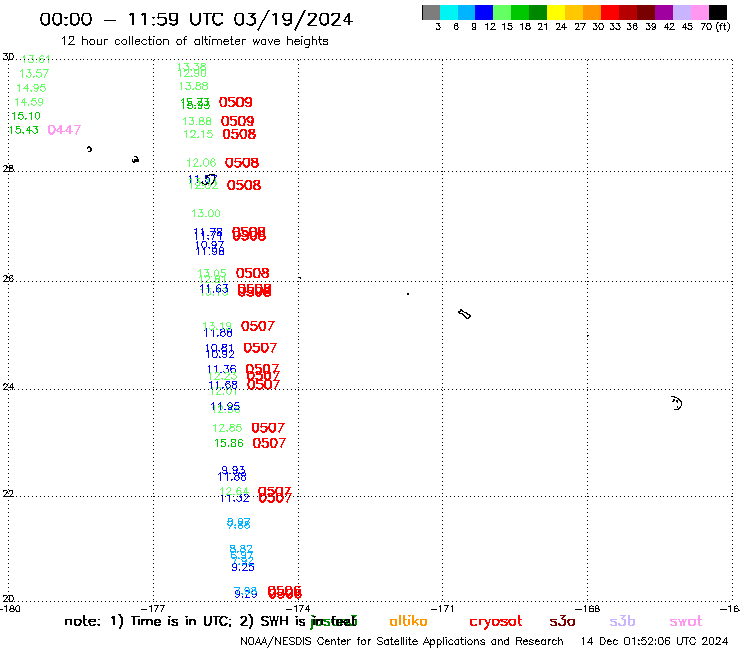Click the small island outline just west of -177
The width and height of the screenshot is (740, 650).
coord(135,160)
